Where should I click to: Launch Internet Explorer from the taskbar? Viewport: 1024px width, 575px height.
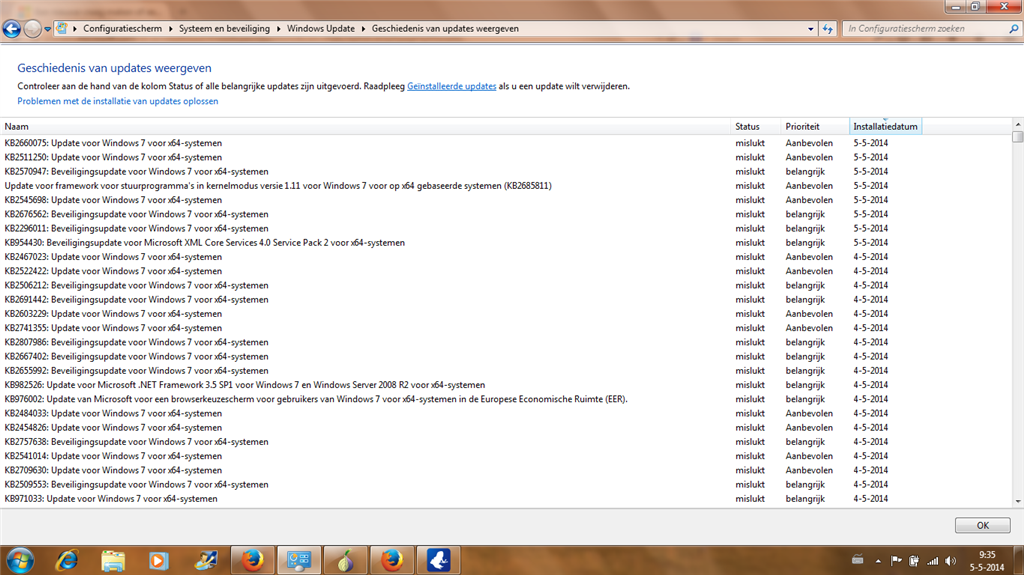(x=67, y=561)
